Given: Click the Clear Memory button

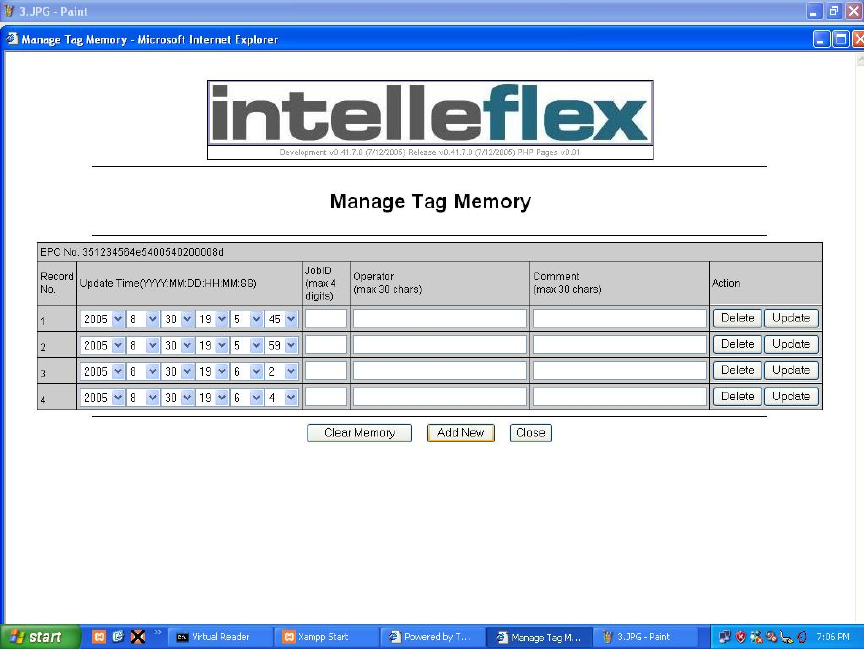Looking at the screenshot, I should click(359, 432).
